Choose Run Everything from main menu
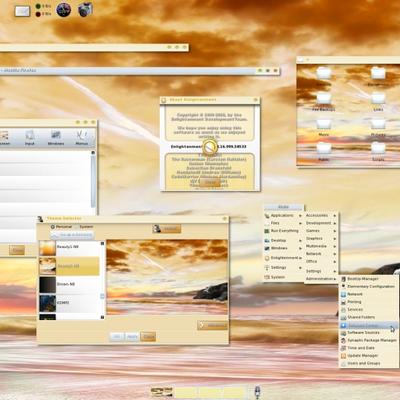 click(283, 231)
